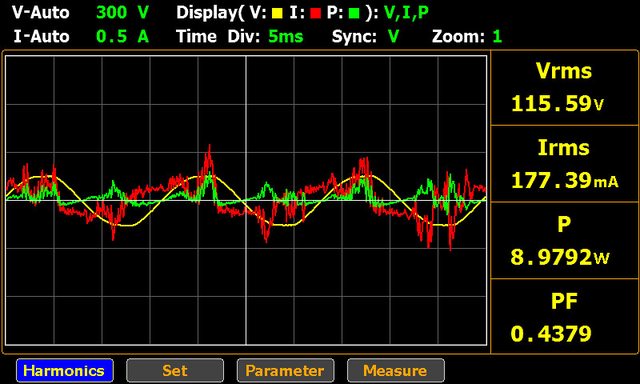
Task: Open the Harmonics view button
Action: point(65,370)
